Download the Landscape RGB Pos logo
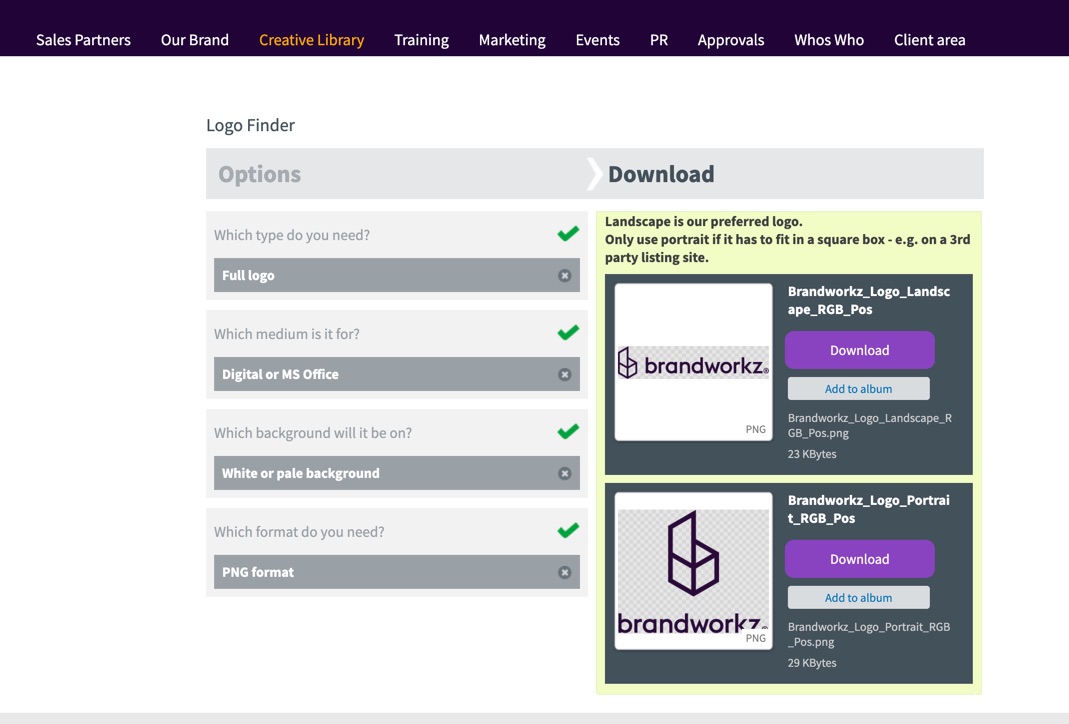This screenshot has width=1069, height=724. click(859, 350)
